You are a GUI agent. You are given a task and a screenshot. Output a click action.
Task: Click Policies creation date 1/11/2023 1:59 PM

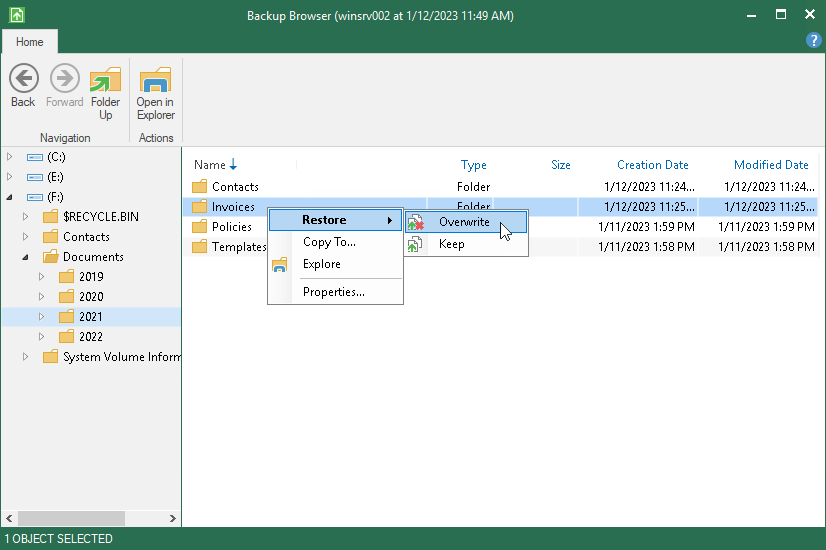646,227
